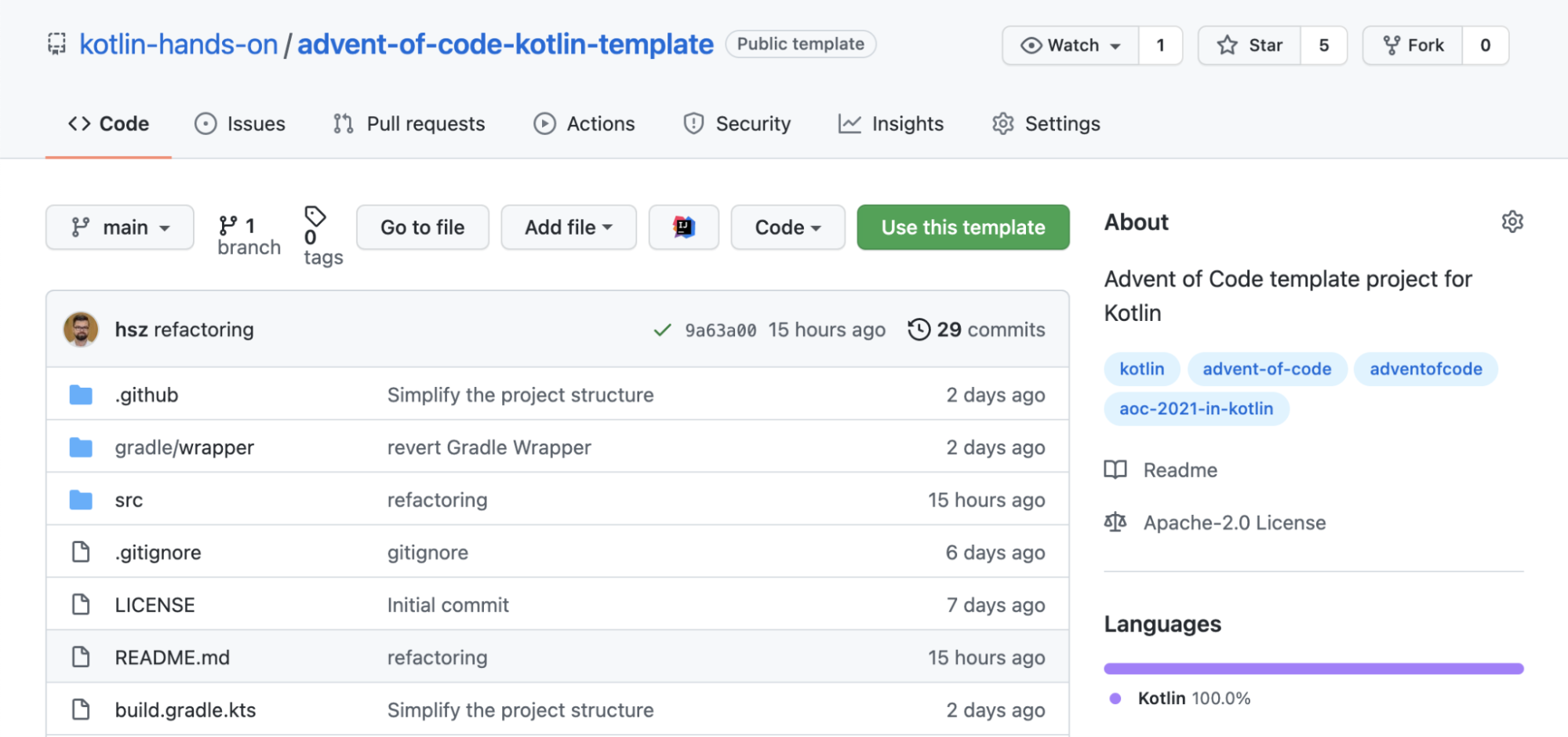Click the build.gradle.kts file icon

click(x=81, y=710)
